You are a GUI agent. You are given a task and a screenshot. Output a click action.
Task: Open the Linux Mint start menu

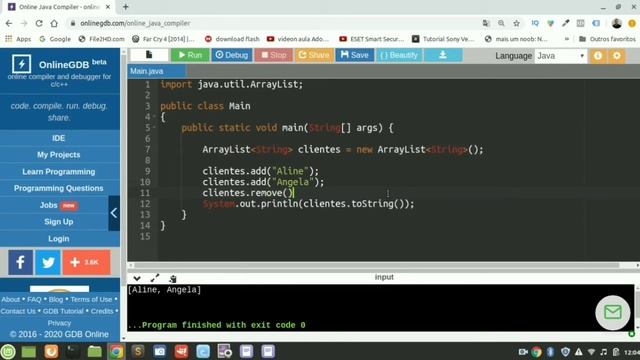coord(8,351)
